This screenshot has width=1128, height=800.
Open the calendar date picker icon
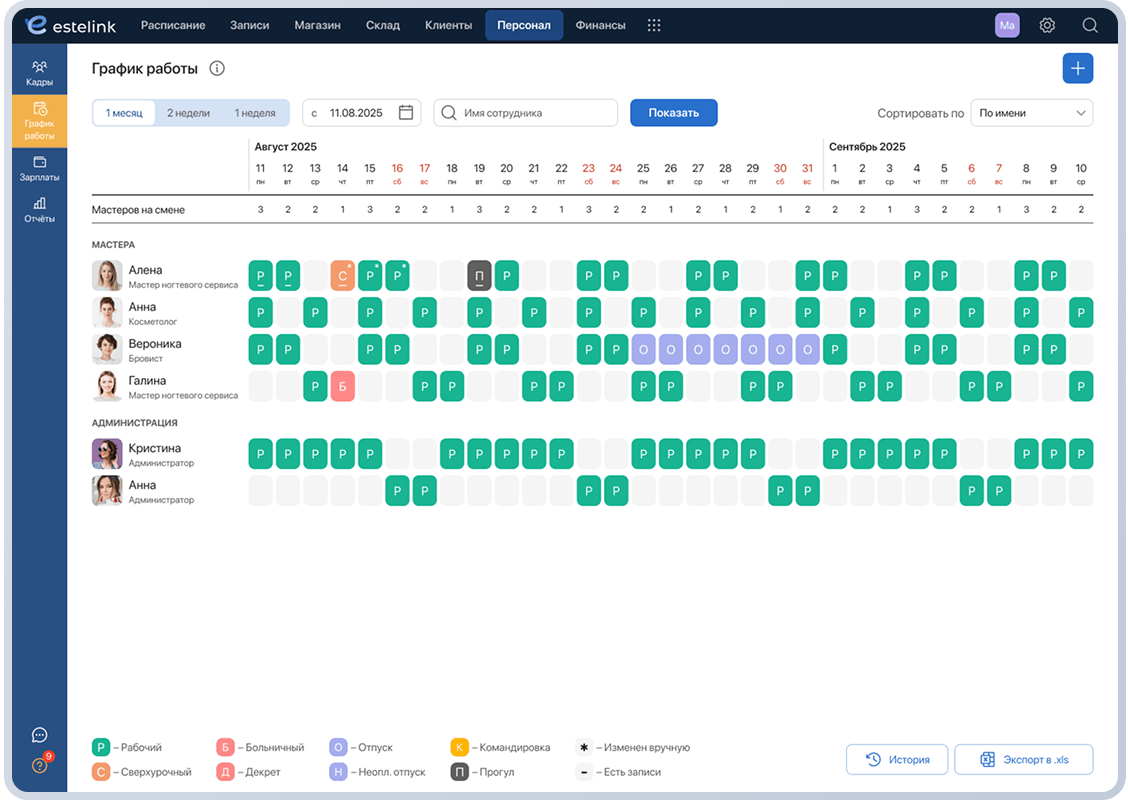pyautogui.click(x=406, y=113)
